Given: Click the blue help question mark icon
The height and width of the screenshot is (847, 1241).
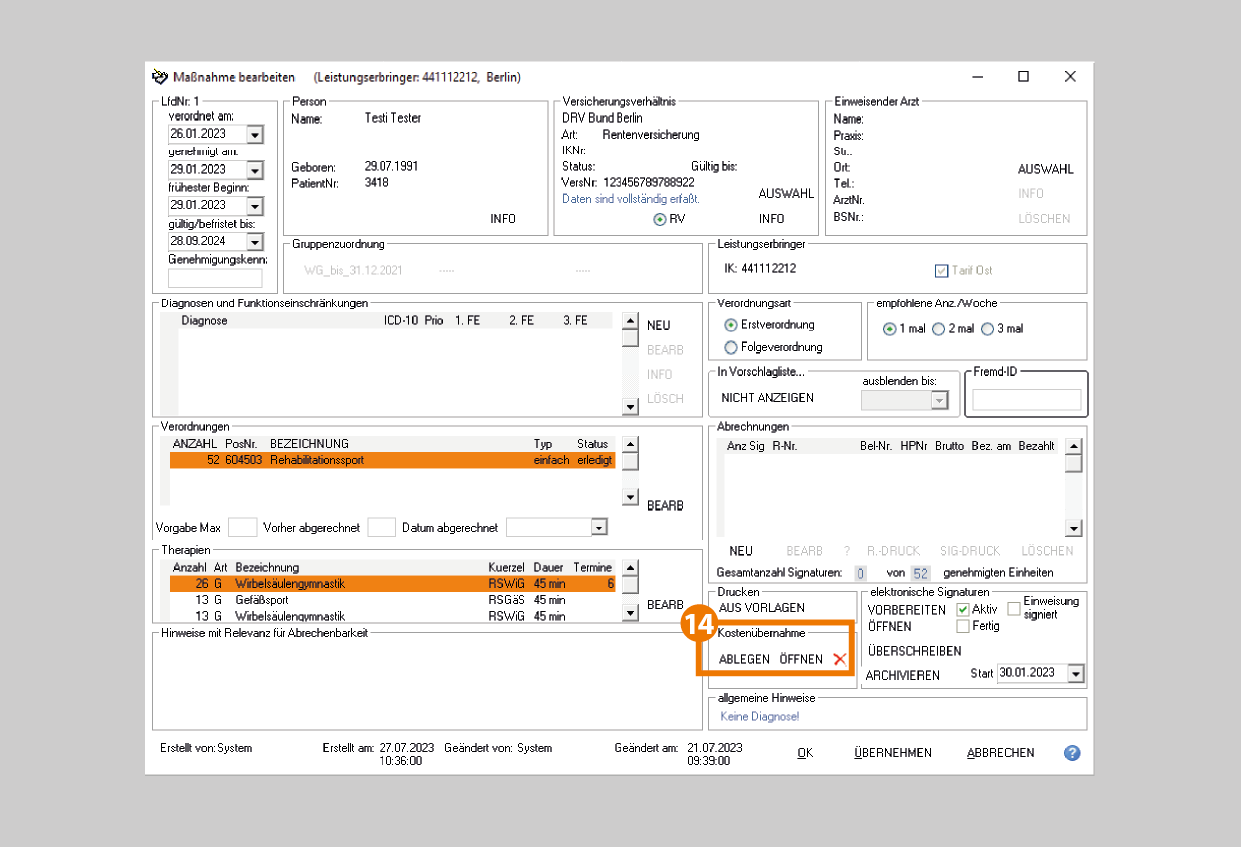Looking at the screenshot, I should (1072, 753).
